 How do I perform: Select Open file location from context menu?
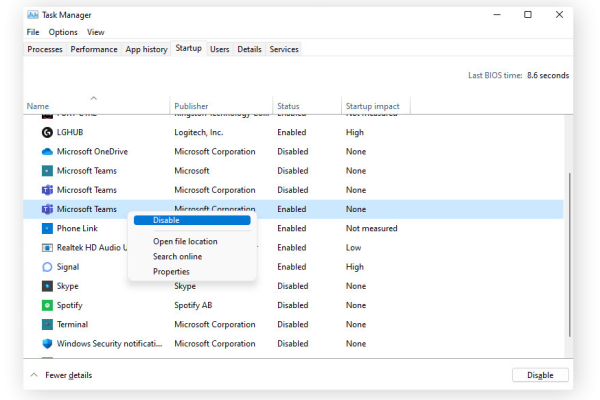click(x=185, y=241)
